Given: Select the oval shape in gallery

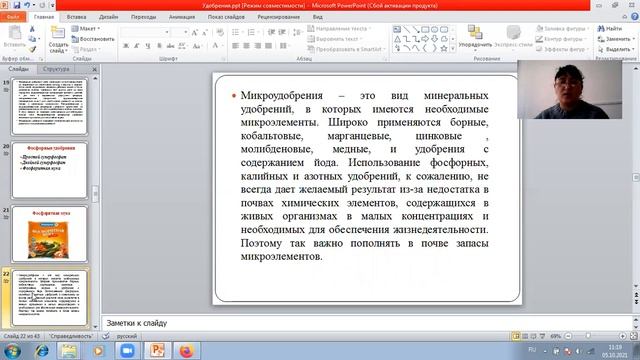Looking at the screenshot, I should coord(435,30).
